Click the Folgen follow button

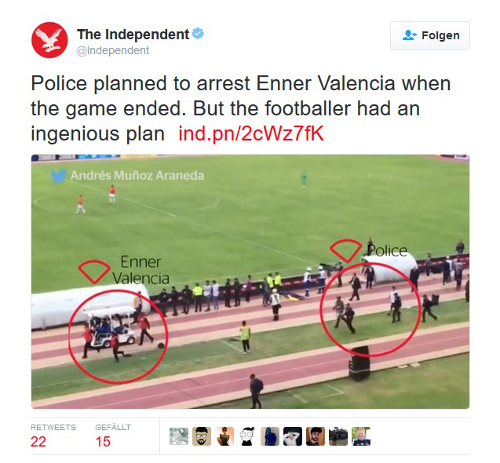pos(430,36)
